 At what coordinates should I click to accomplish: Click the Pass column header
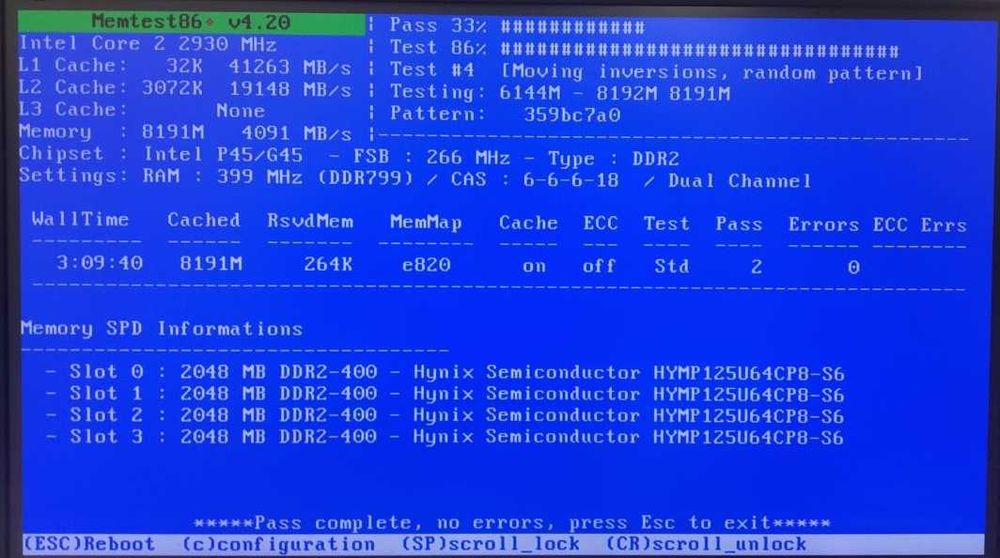coord(739,224)
